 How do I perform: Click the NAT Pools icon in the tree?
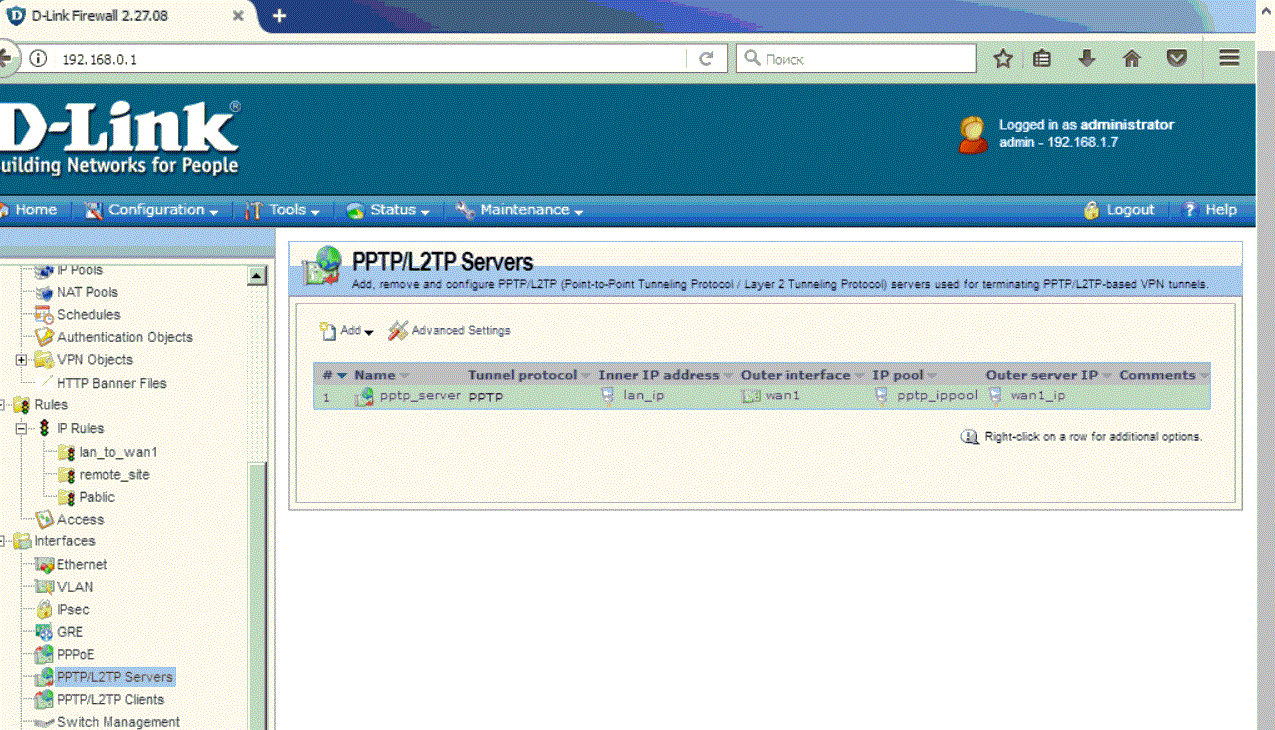point(43,292)
